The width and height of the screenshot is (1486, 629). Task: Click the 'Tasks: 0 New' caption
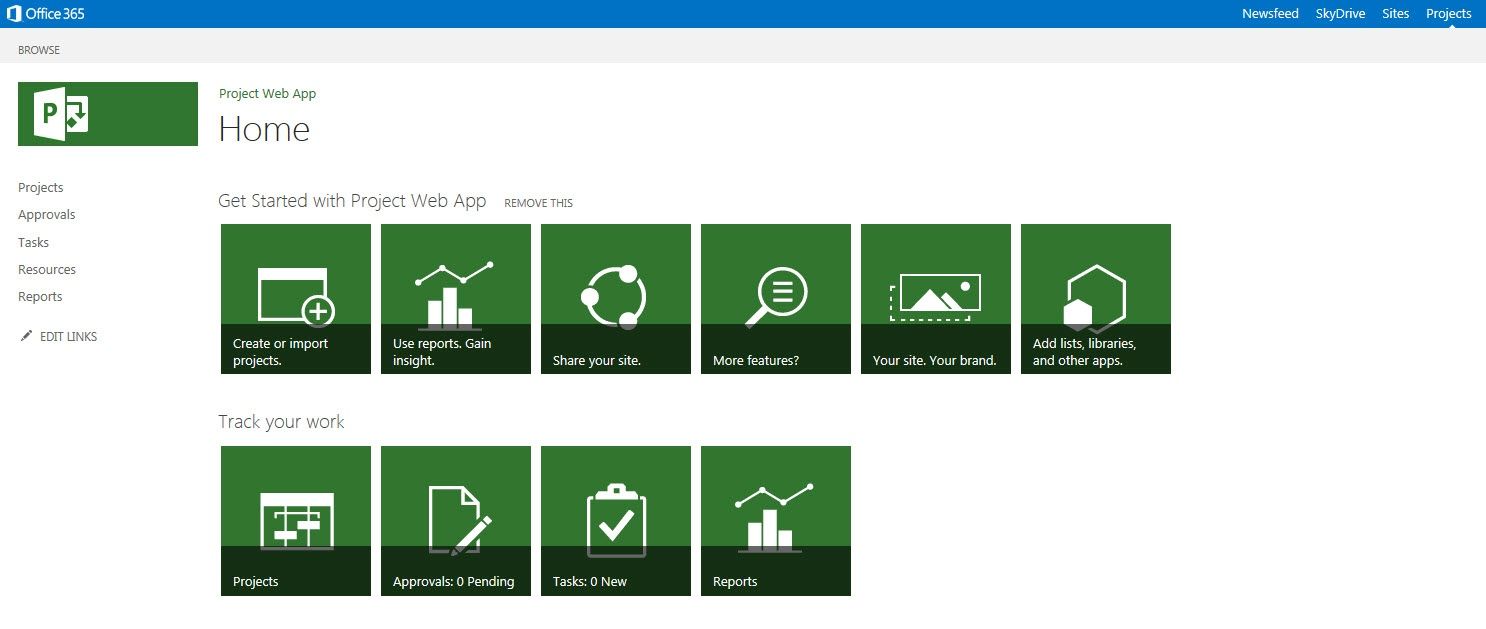pos(590,582)
